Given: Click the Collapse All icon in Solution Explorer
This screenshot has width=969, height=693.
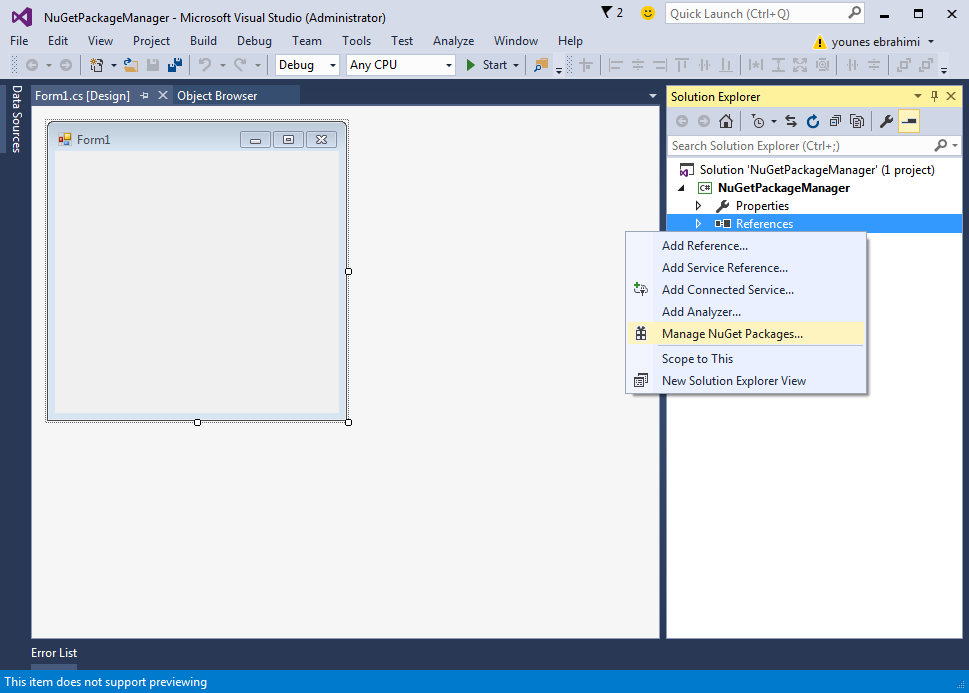Looking at the screenshot, I should click(x=835, y=122).
